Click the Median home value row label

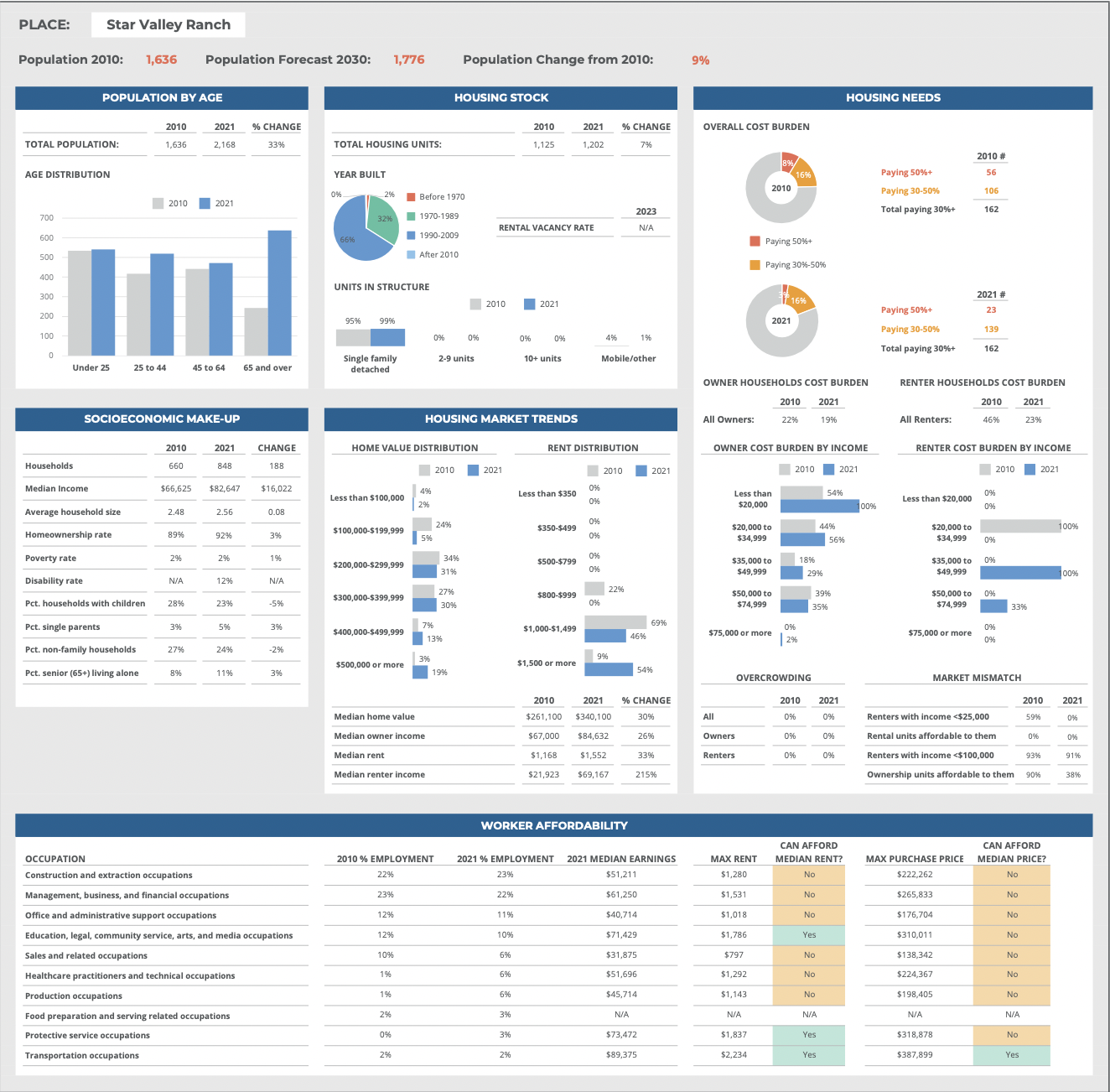tap(374, 717)
